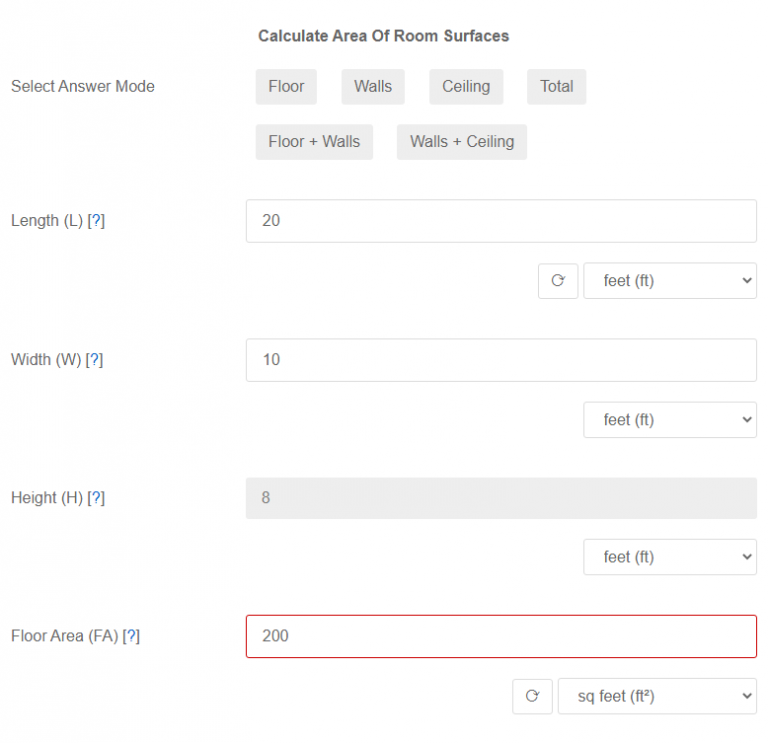Click the Length input field
768x743 pixels.
click(501, 221)
